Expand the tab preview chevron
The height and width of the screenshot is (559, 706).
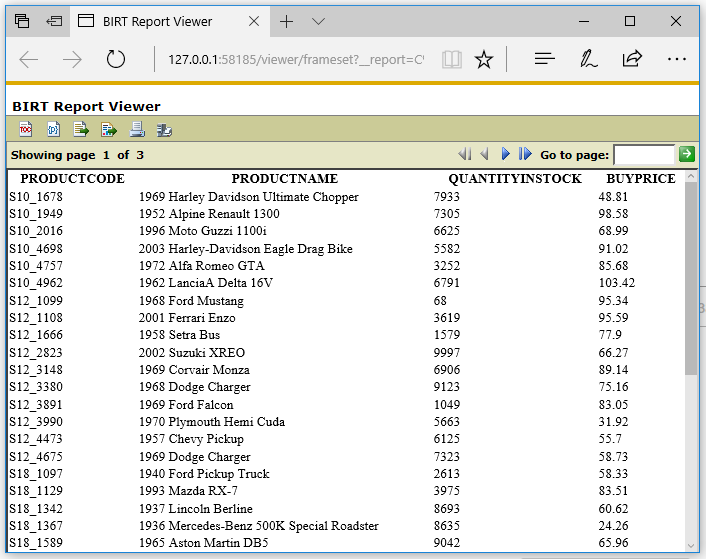tap(318, 21)
